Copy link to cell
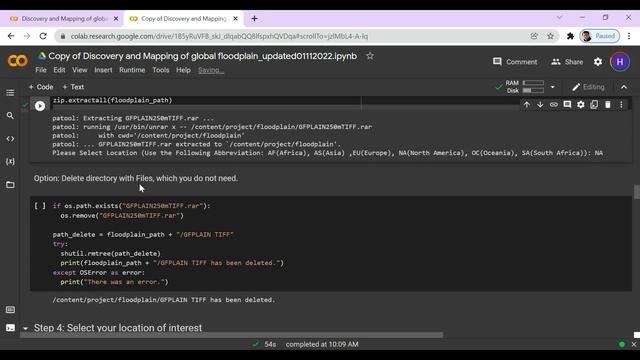The image size is (640, 360). click(x=553, y=105)
